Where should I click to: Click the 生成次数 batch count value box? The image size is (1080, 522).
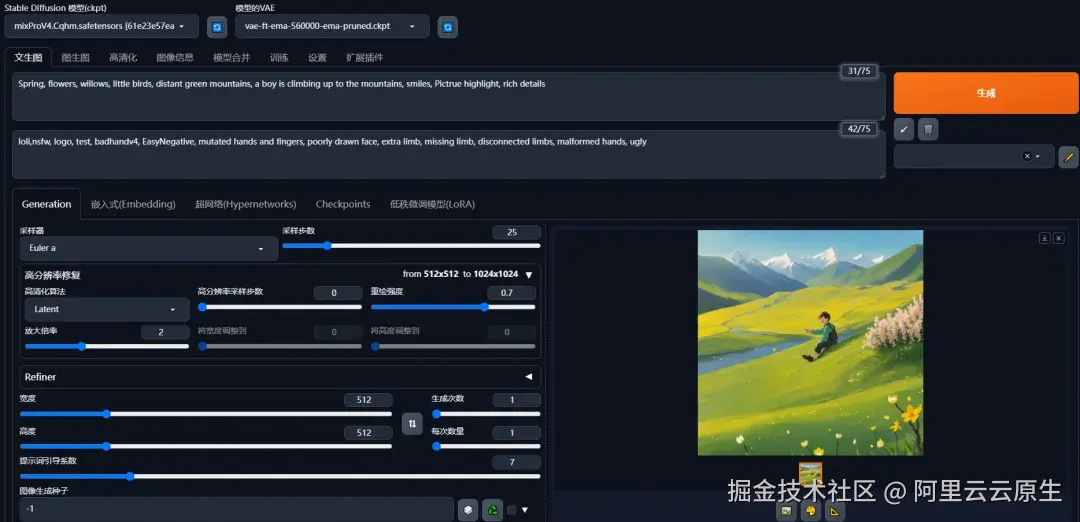[x=517, y=400]
